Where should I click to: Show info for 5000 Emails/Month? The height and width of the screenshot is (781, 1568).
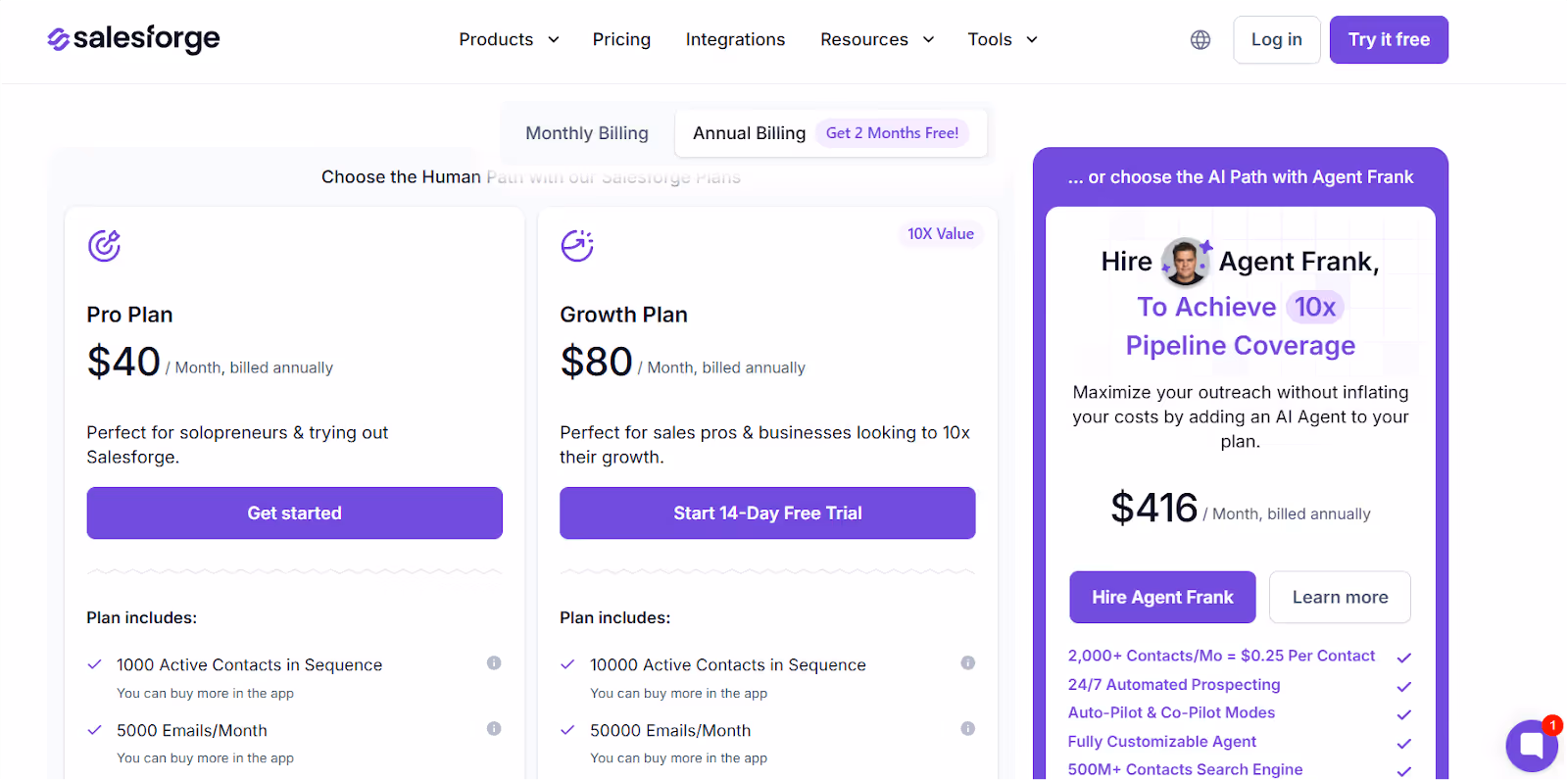click(x=494, y=729)
